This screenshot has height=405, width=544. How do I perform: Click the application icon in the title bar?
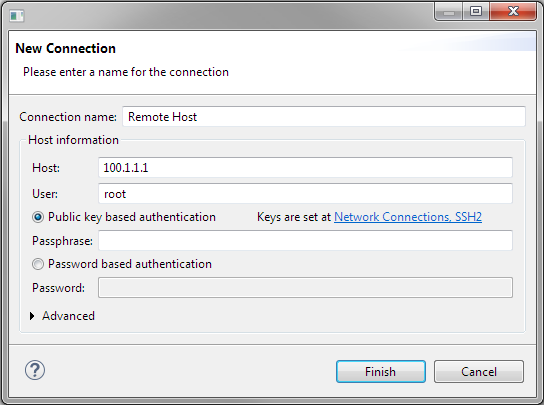pos(17,16)
